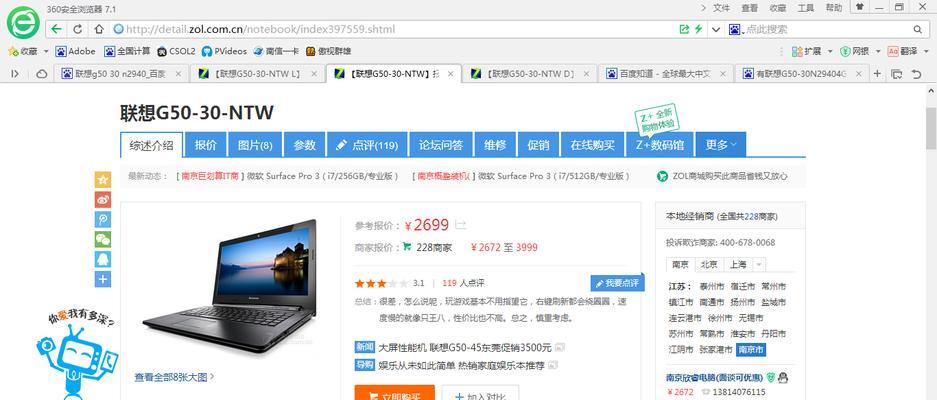Viewport: 937px width, 400px height.
Task: Open 南京欣睿电脑 dealer link
Action: 714,377
